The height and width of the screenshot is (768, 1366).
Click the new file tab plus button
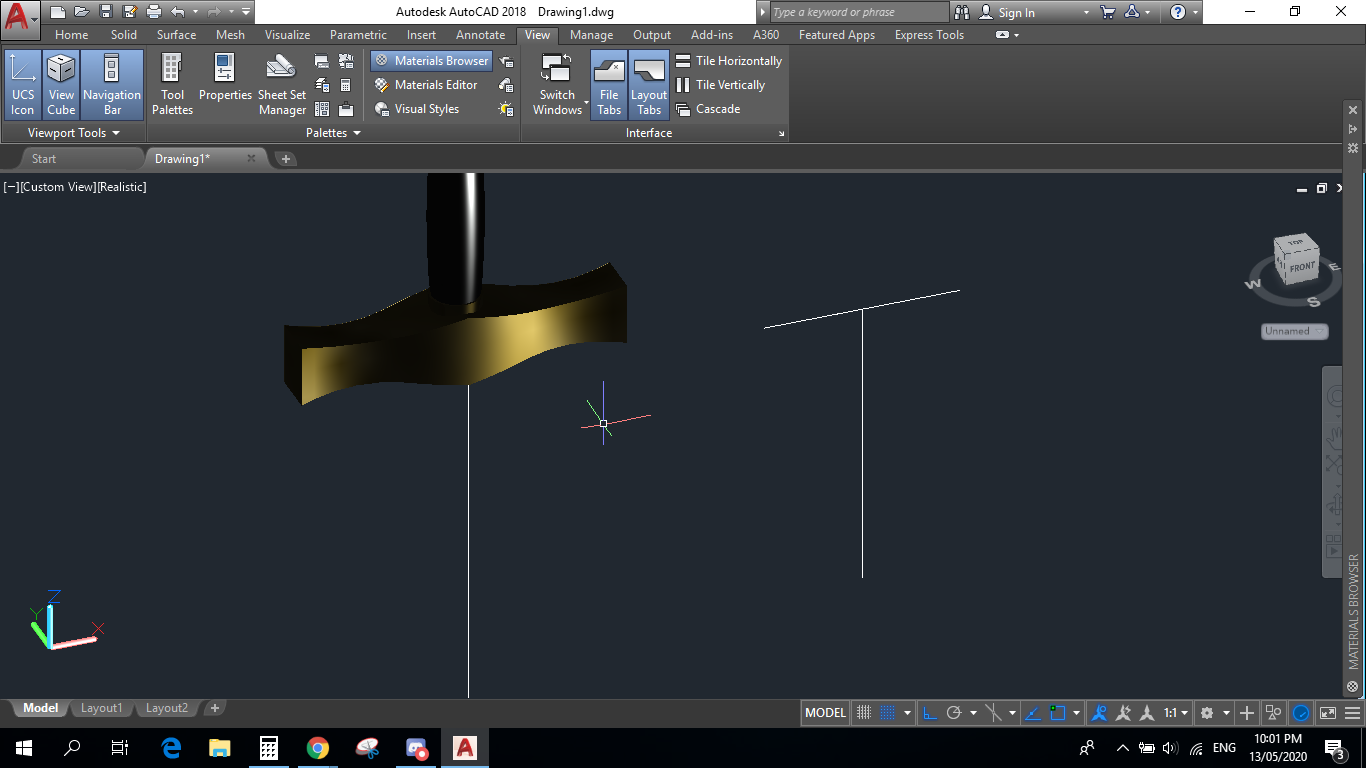point(285,159)
